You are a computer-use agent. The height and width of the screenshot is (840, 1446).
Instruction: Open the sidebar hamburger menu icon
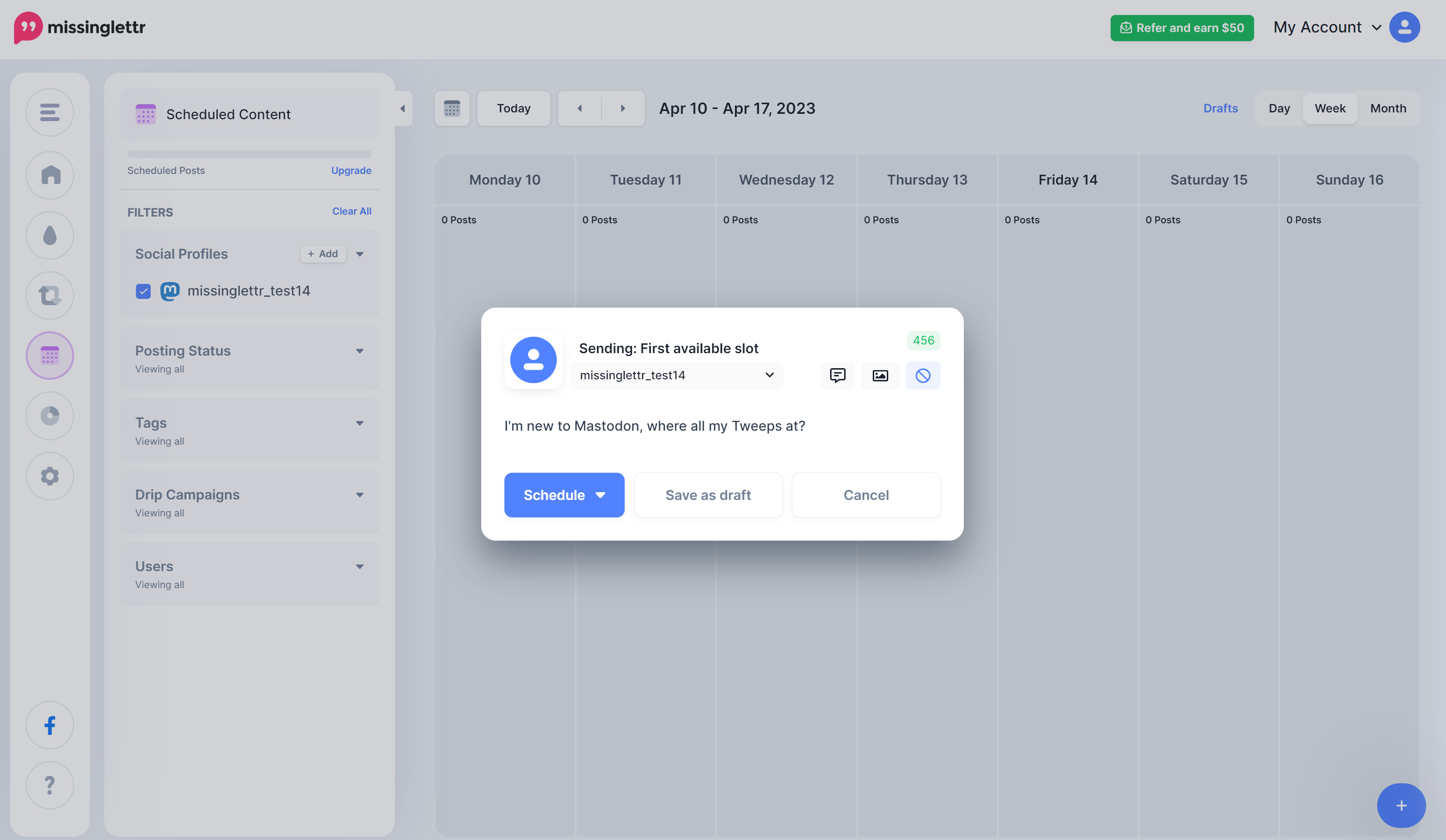pos(50,112)
